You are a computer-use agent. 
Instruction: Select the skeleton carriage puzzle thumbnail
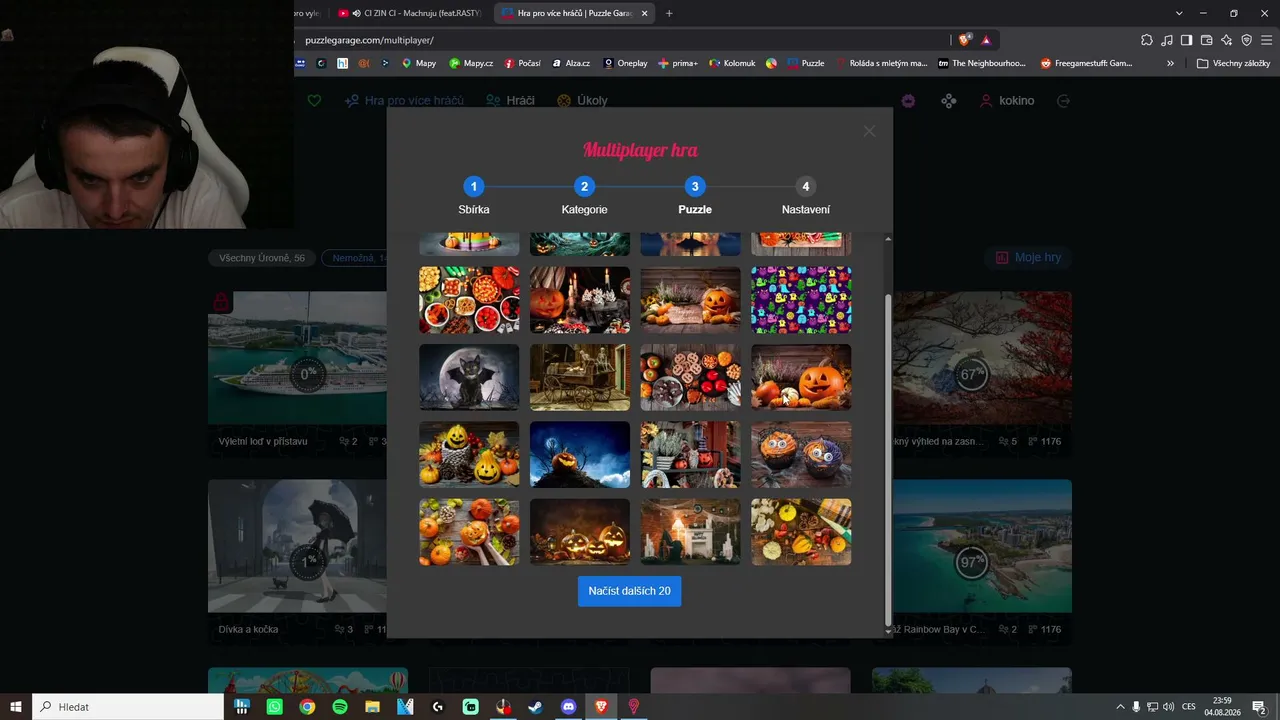pyautogui.click(x=580, y=377)
